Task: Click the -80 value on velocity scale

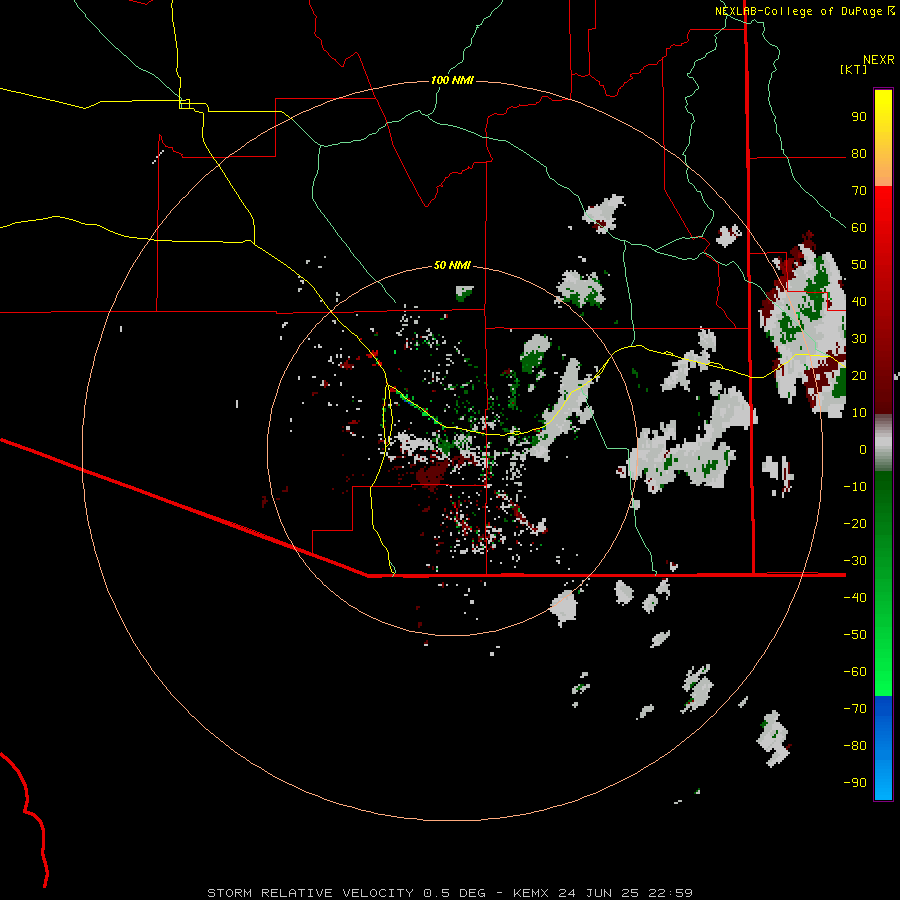Action: click(855, 746)
